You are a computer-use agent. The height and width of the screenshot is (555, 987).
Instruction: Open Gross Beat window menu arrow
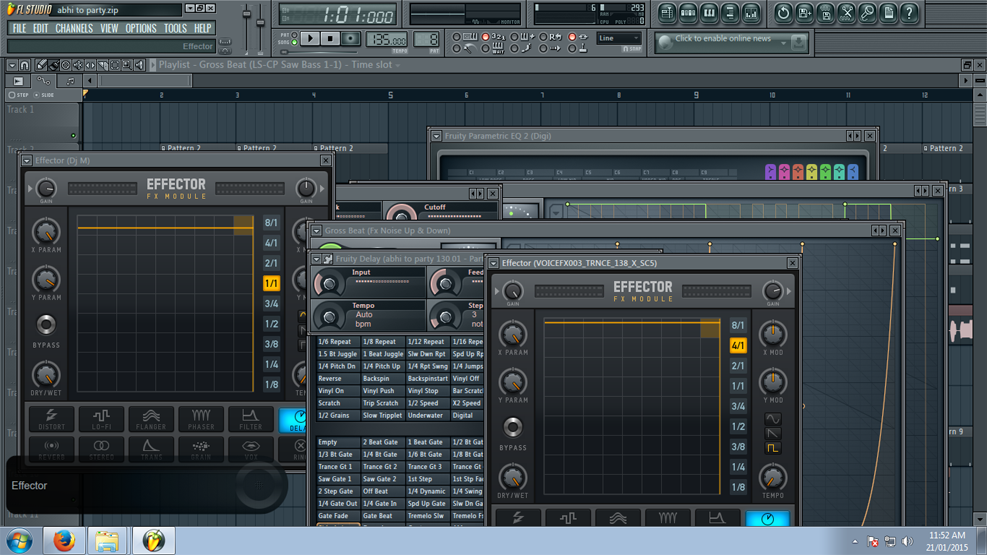click(x=317, y=231)
